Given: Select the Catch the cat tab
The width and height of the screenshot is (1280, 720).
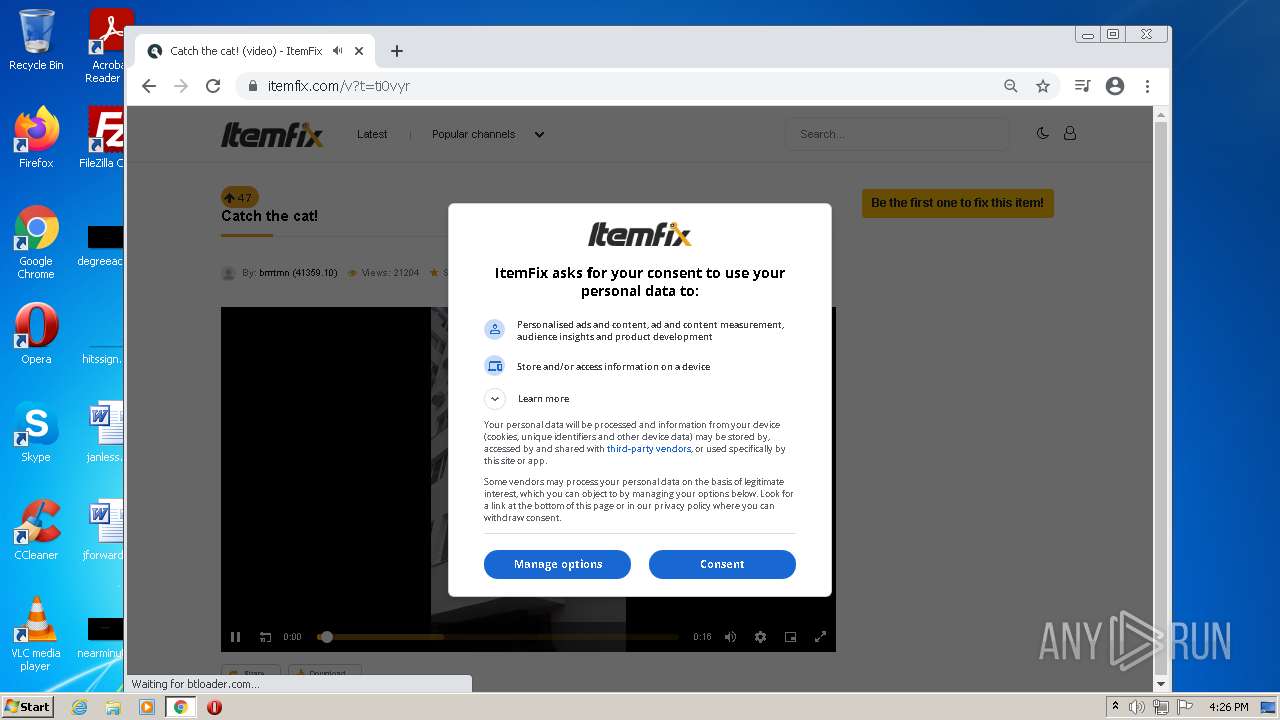Looking at the screenshot, I should (x=255, y=51).
